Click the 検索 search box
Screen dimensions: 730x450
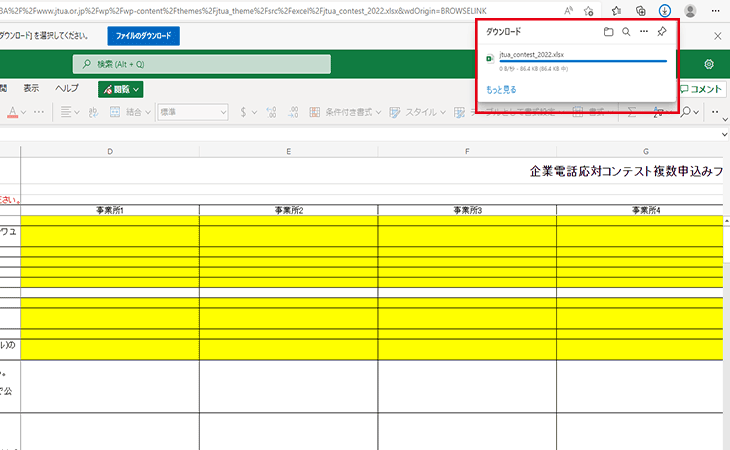click(x=201, y=64)
